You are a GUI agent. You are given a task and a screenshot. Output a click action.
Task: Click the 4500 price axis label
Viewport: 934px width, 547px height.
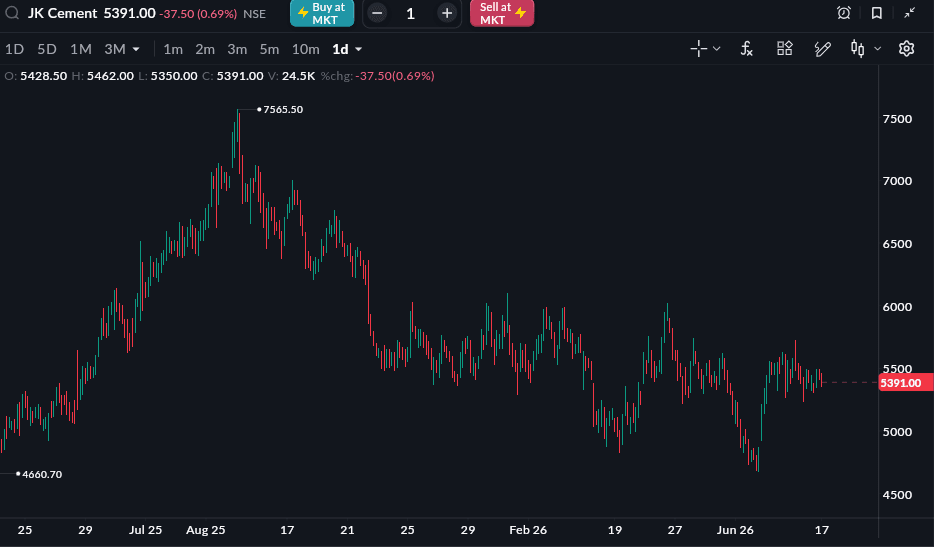(897, 495)
